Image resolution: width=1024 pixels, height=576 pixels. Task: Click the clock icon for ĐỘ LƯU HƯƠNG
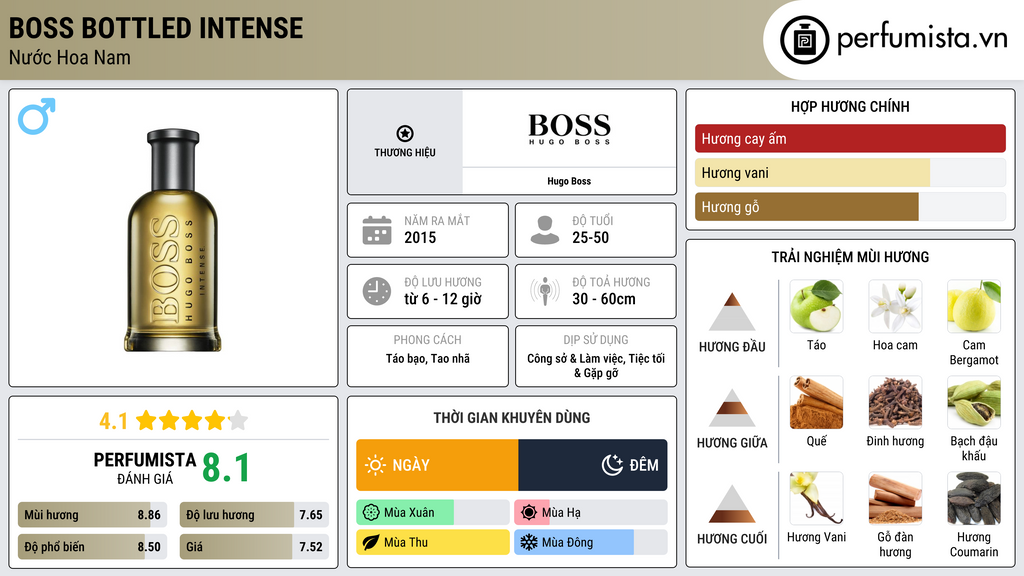coord(376,291)
